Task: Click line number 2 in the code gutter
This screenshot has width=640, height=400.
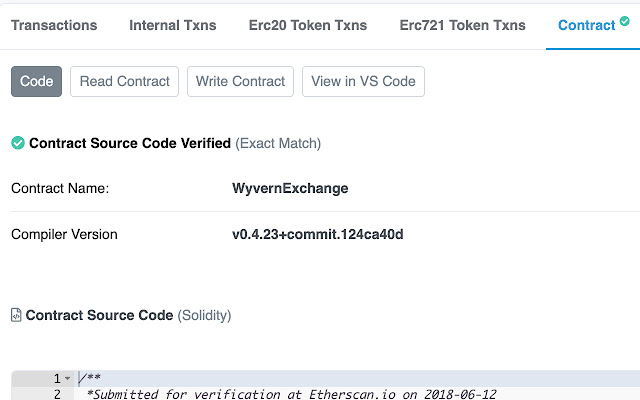Action: (56, 394)
